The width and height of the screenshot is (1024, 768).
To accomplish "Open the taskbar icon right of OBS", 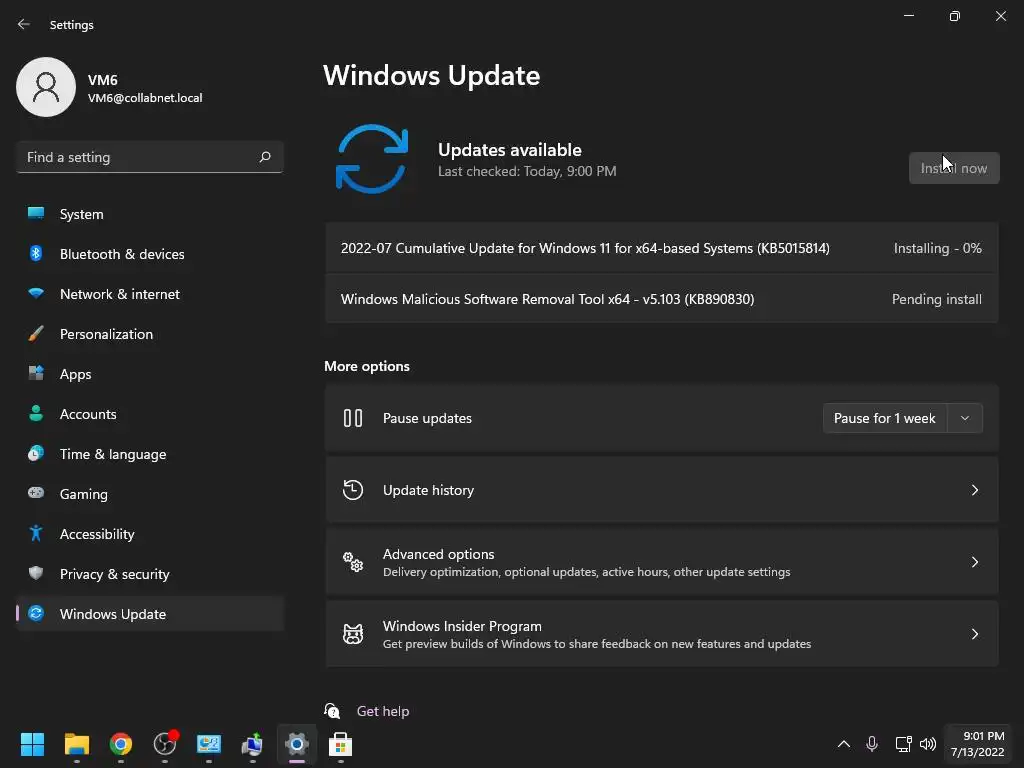I will click(209, 744).
